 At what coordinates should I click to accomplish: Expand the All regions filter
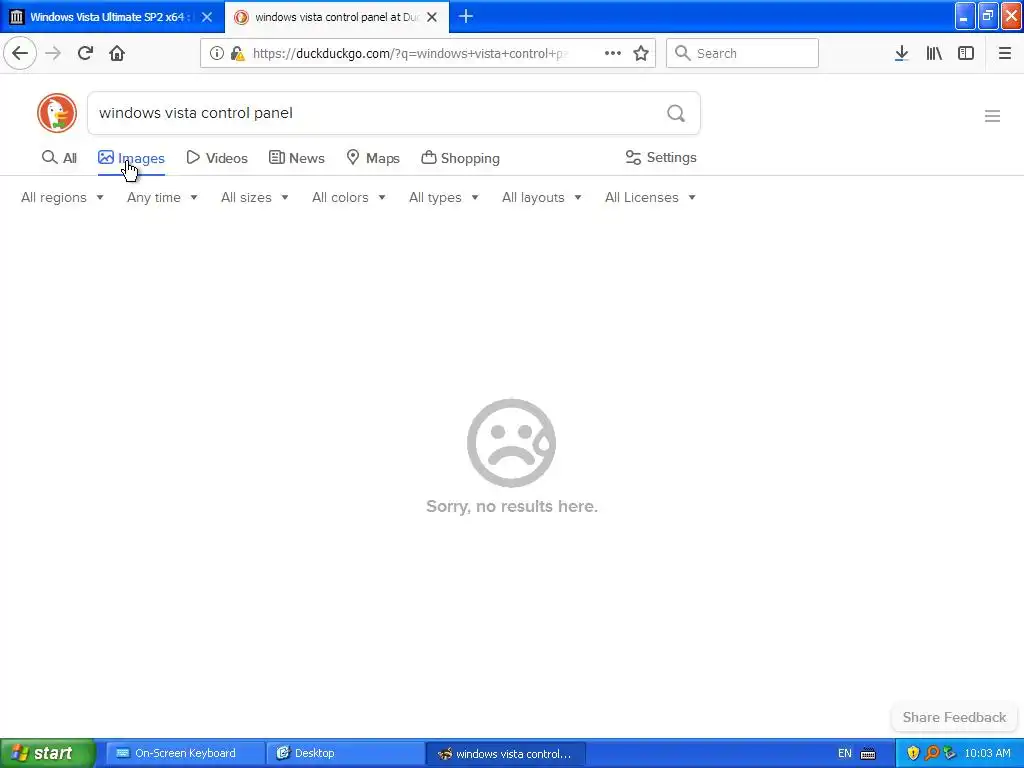tap(62, 197)
